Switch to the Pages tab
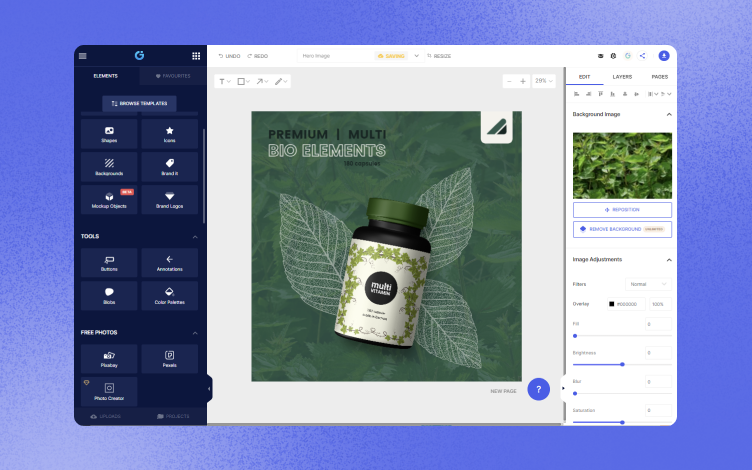The width and height of the screenshot is (752, 470). [659, 77]
